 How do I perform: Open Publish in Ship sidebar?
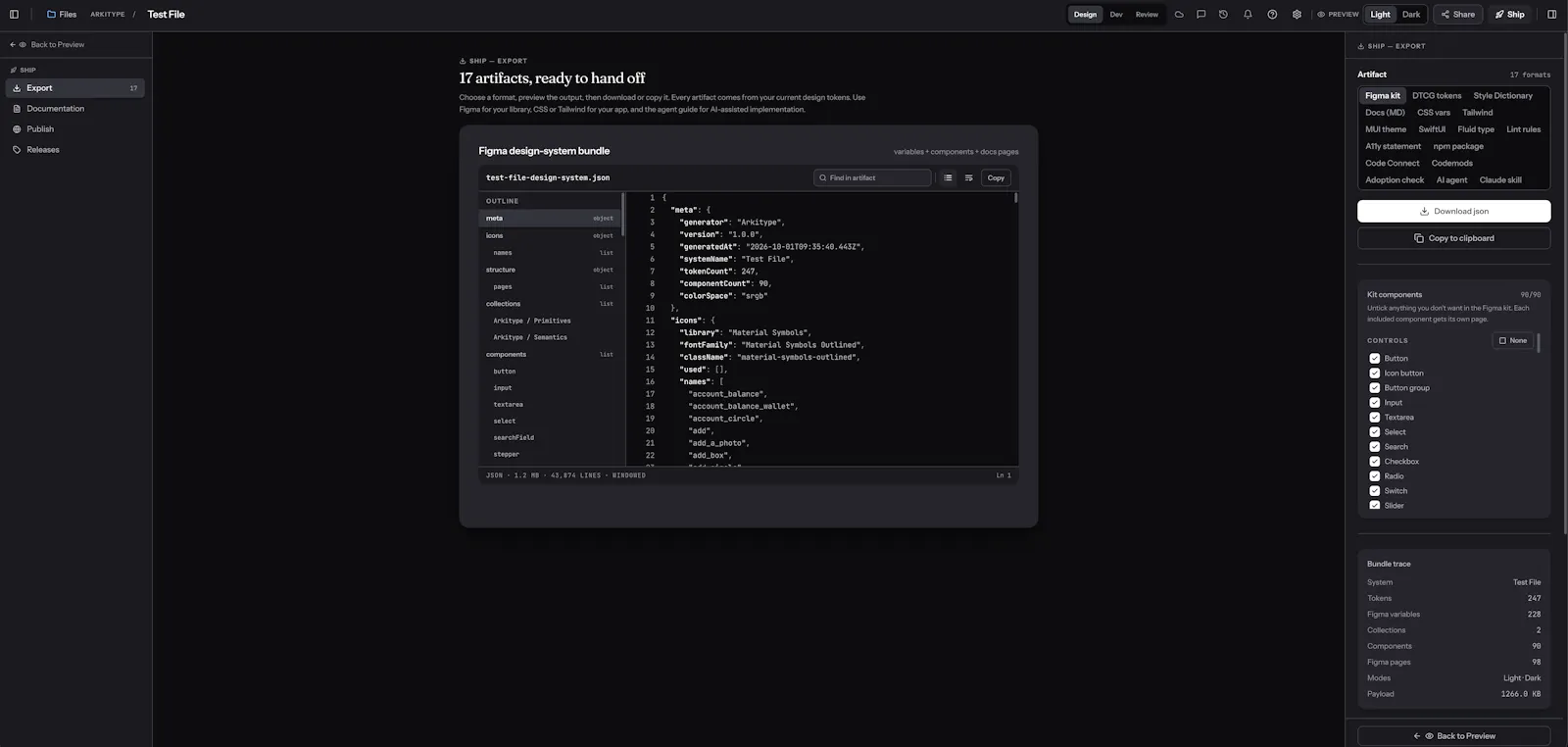pos(75,129)
